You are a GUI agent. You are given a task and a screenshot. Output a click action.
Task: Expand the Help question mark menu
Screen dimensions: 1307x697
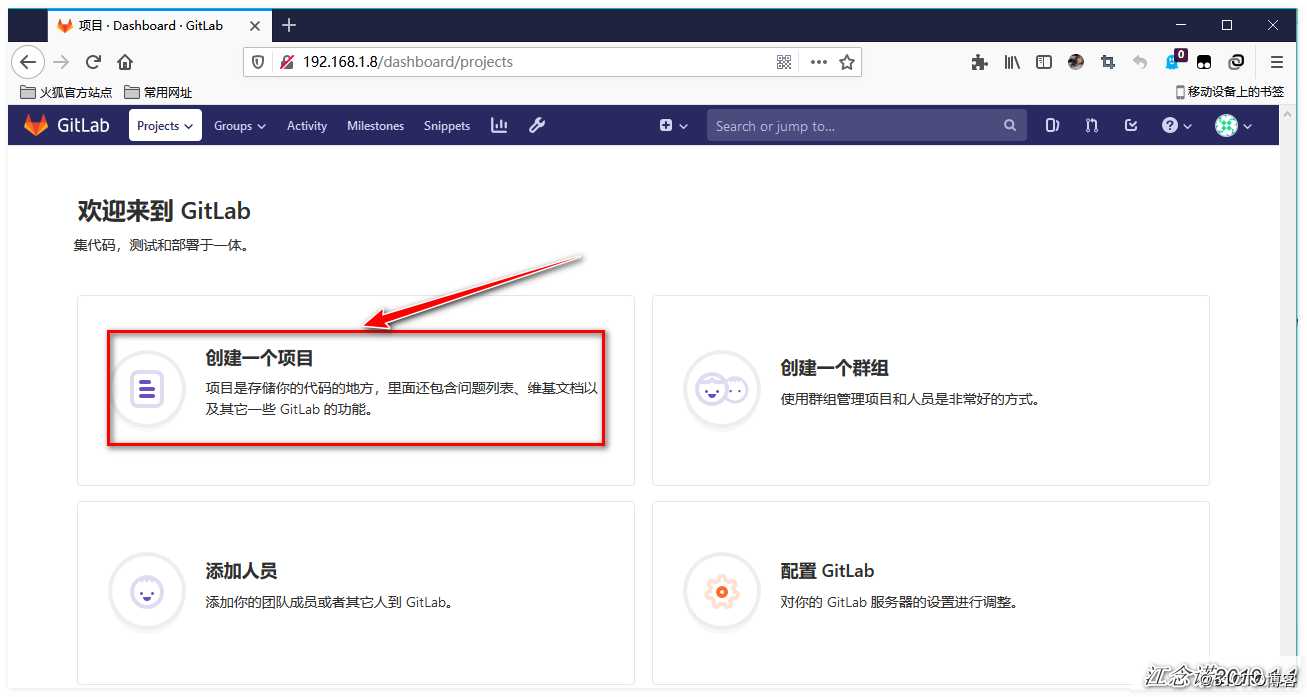point(1177,126)
